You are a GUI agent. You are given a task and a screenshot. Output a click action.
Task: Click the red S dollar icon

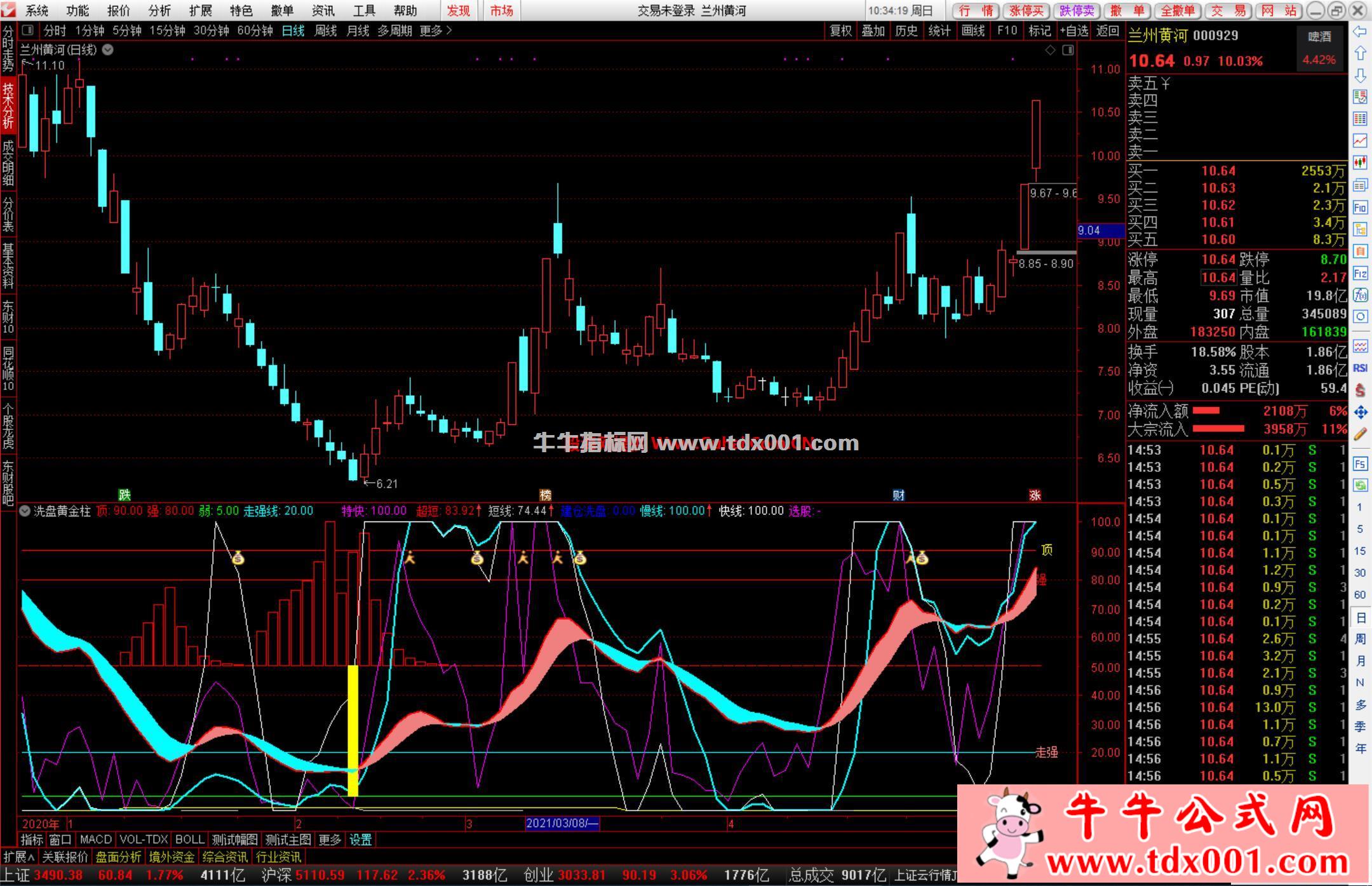coord(1360,390)
